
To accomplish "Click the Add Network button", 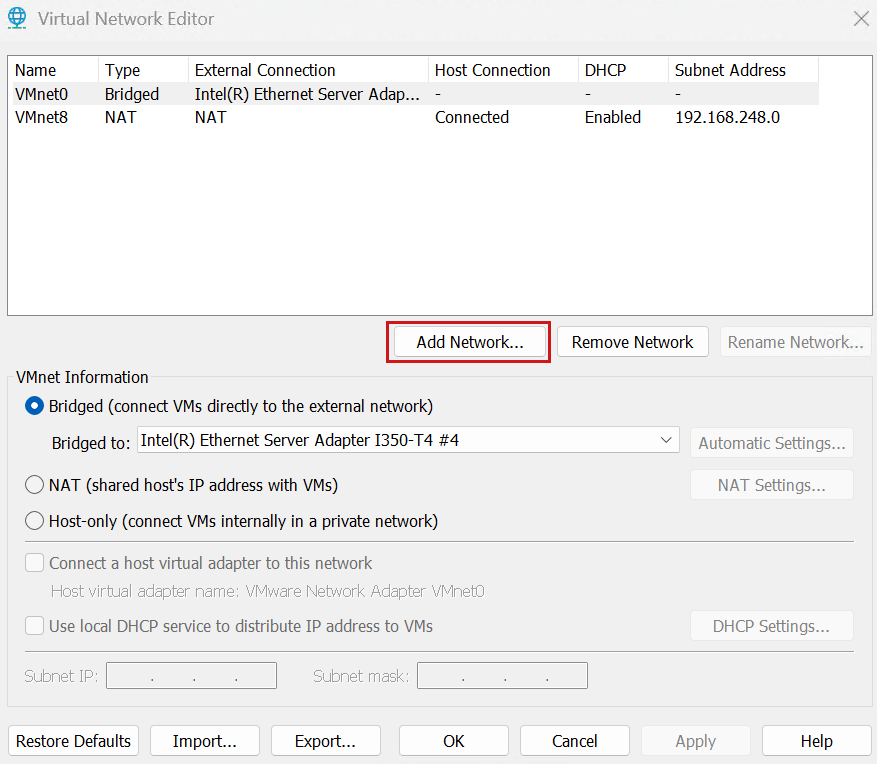I will tap(468, 341).
